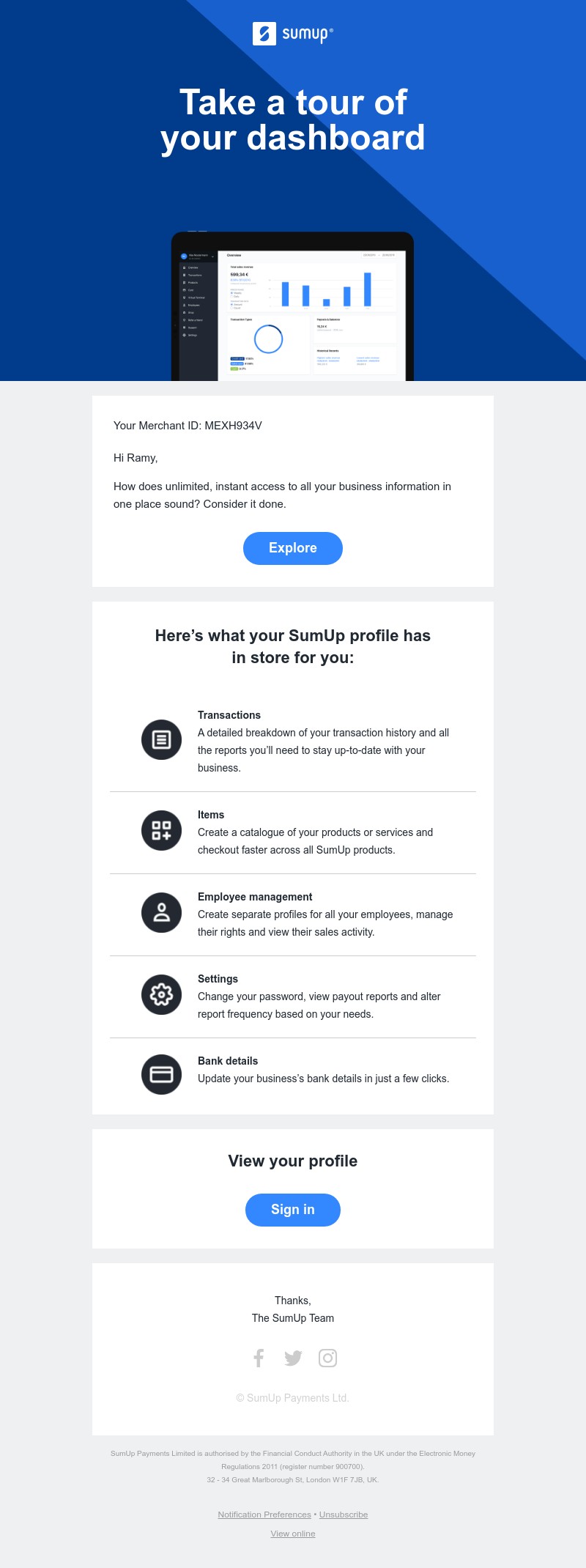Click the Settings gear icon
Screen dimensions: 586x1568
(161, 994)
